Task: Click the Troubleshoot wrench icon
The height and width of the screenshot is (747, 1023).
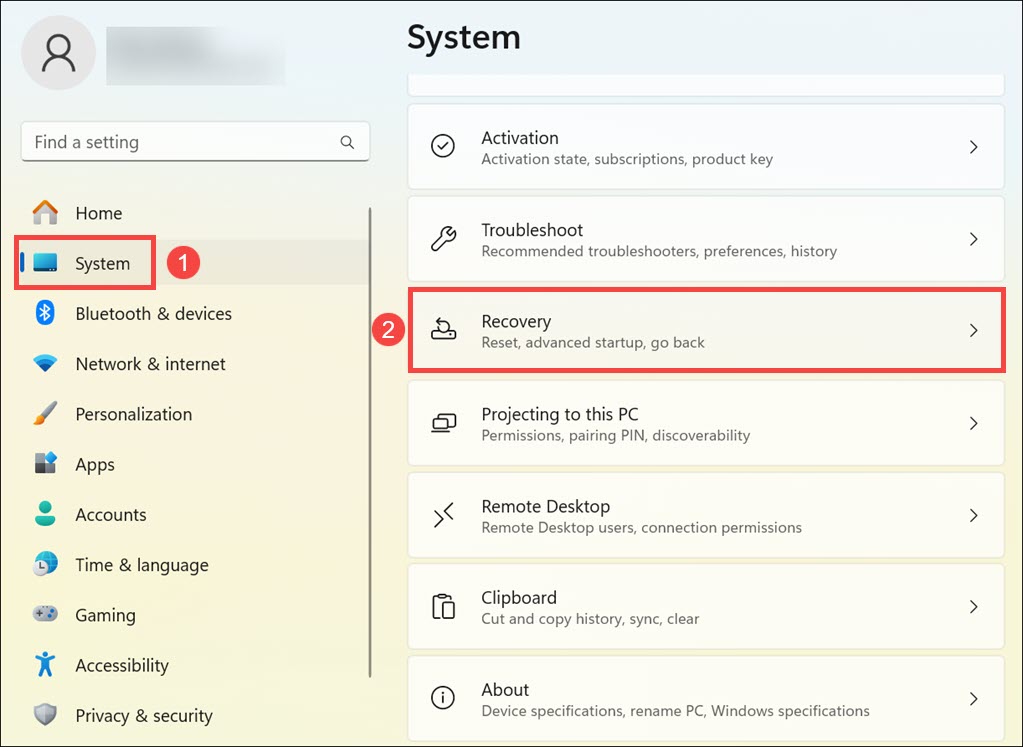Action: pos(443,239)
